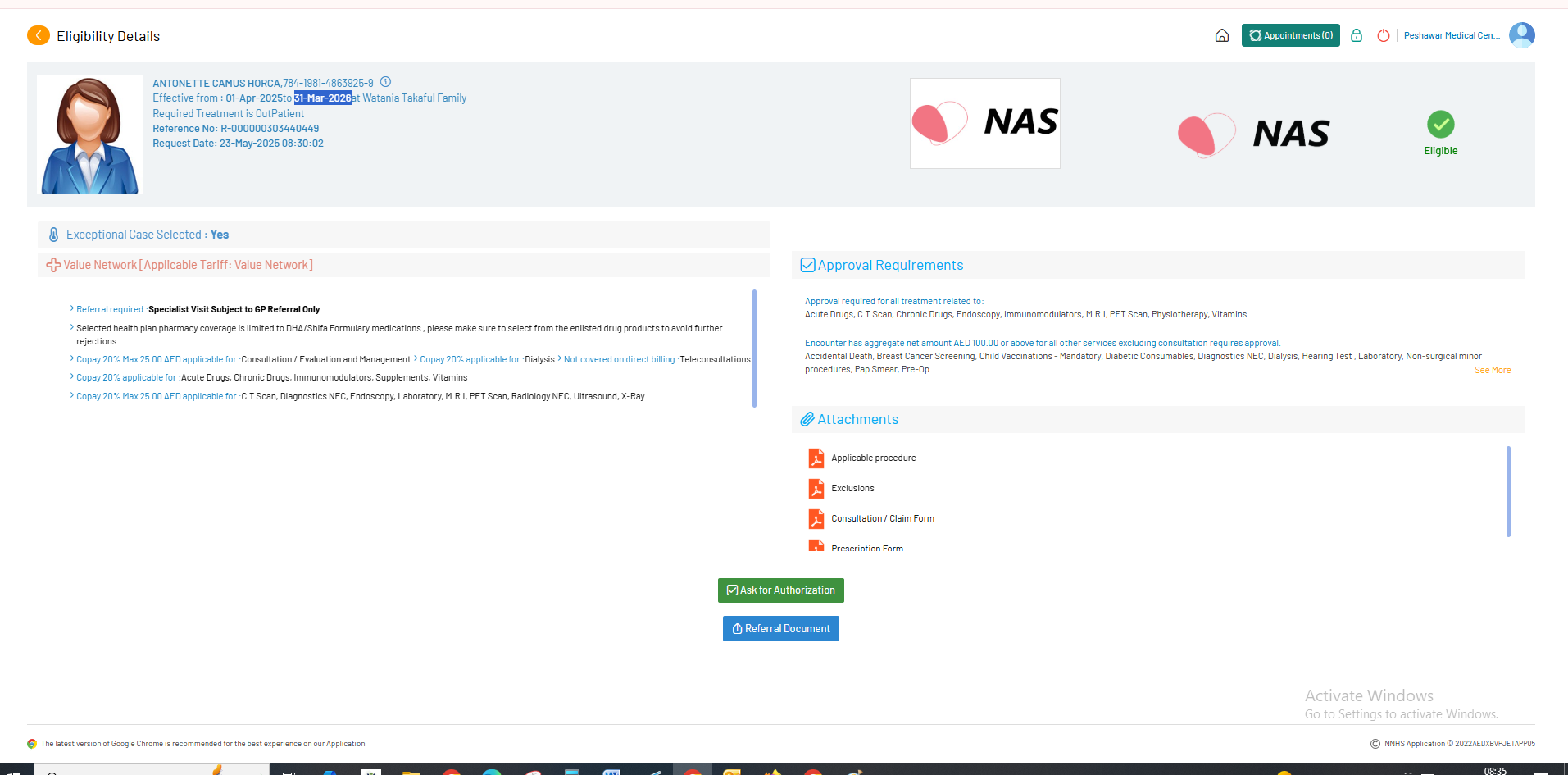The height and width of the screenshot is (775, 1568).
Task: Click the Prescription Form attachment
Action: [x=866, y=548]
